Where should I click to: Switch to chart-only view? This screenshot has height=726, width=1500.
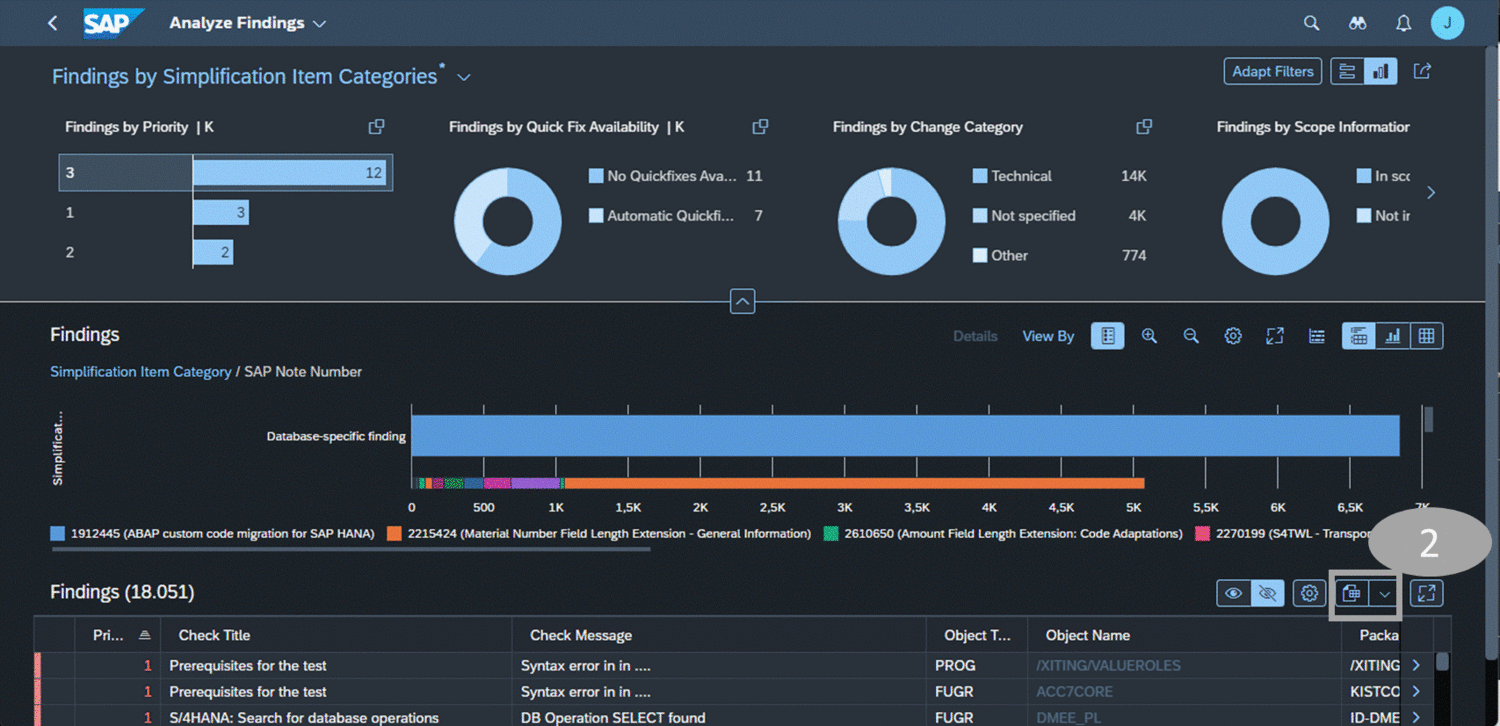click(x=1392, y=336)
